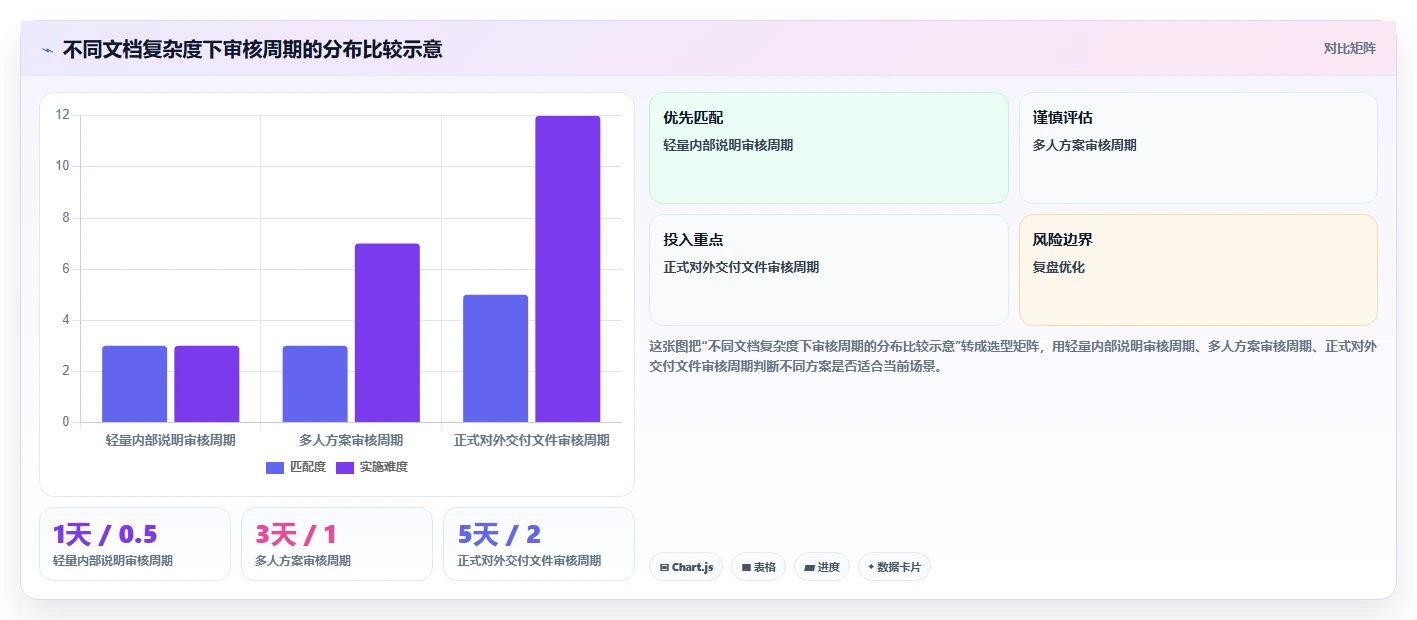The width and height of the screenshot is (1417, 620).
Task: Click the 复盘优化 text in 风险边界 card
Action: coord(1059,267)
